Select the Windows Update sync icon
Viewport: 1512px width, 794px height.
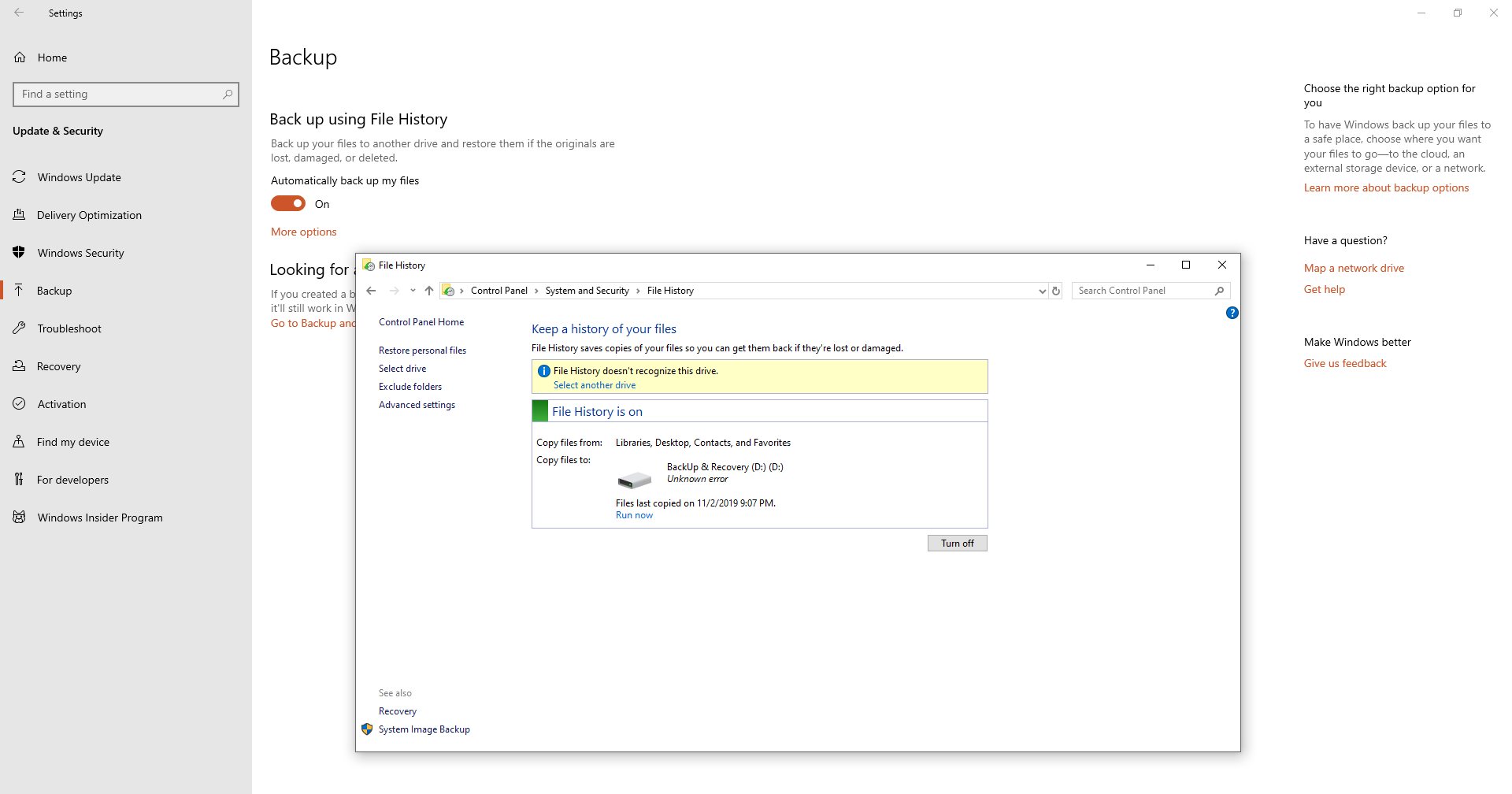tap(19, 177)
